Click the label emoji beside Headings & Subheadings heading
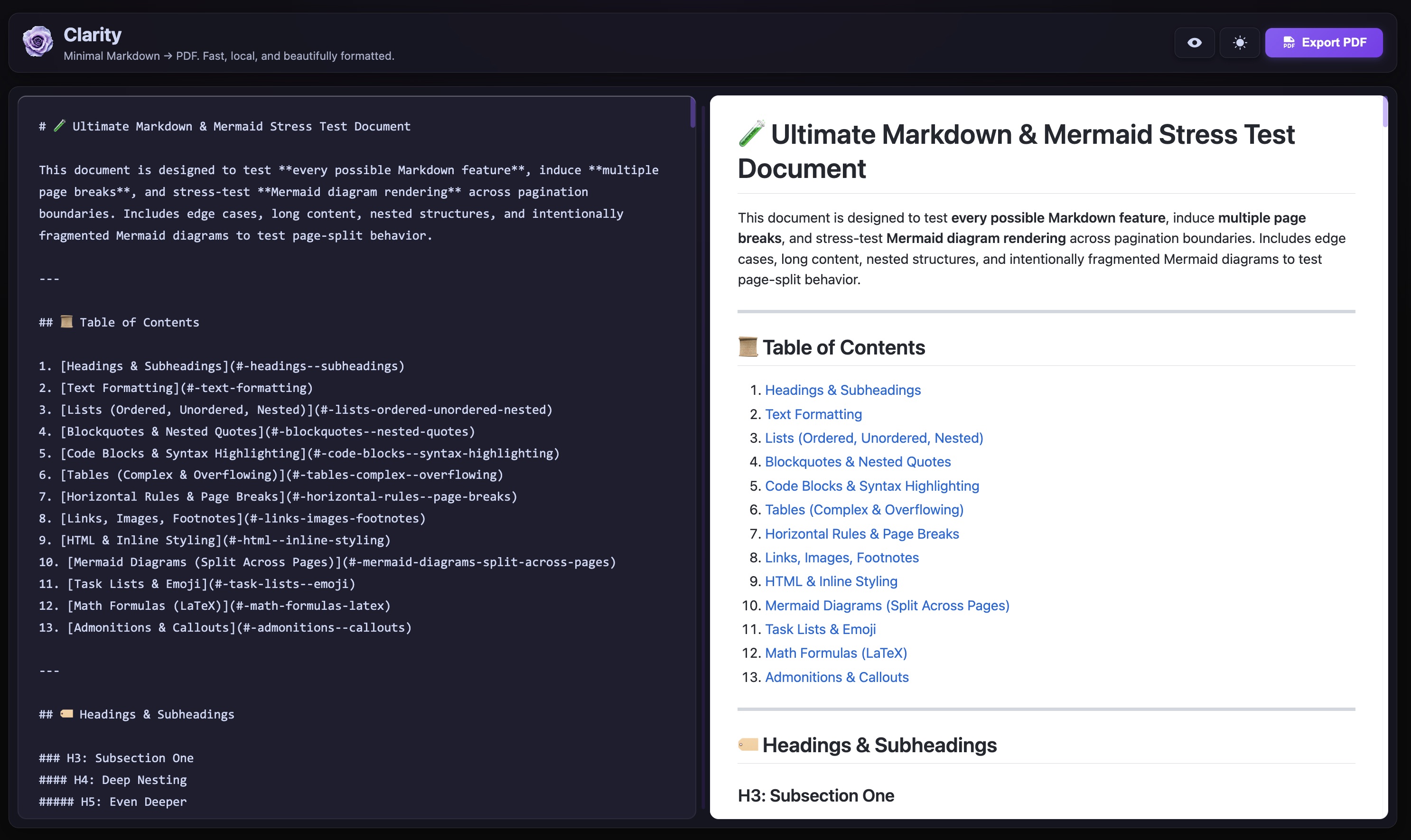The width and height of the screenshot is (1411, 840). [748, 744]
